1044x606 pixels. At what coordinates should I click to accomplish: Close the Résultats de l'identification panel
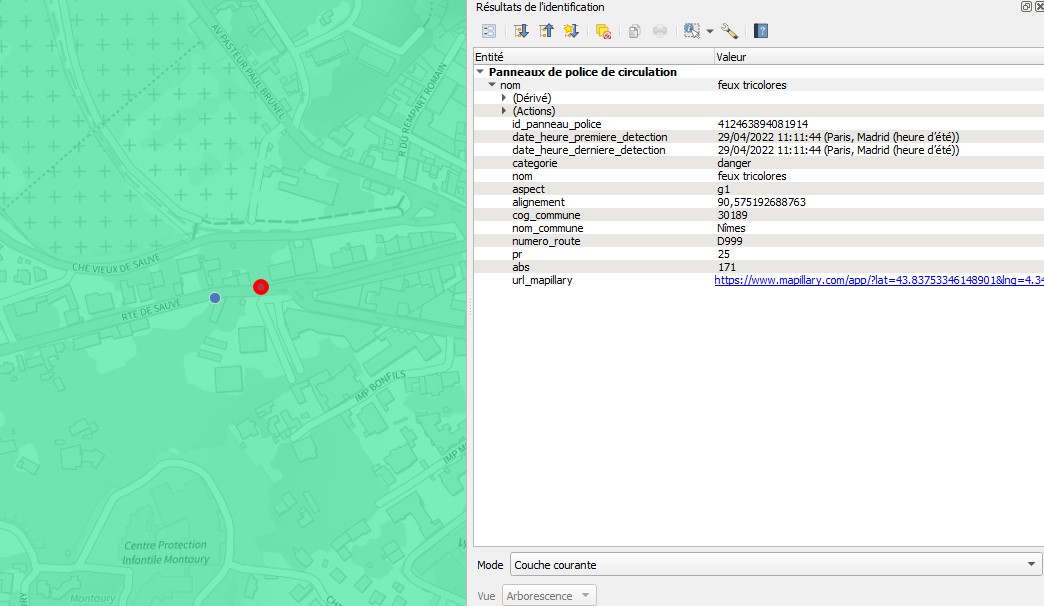click(1039, 7)
